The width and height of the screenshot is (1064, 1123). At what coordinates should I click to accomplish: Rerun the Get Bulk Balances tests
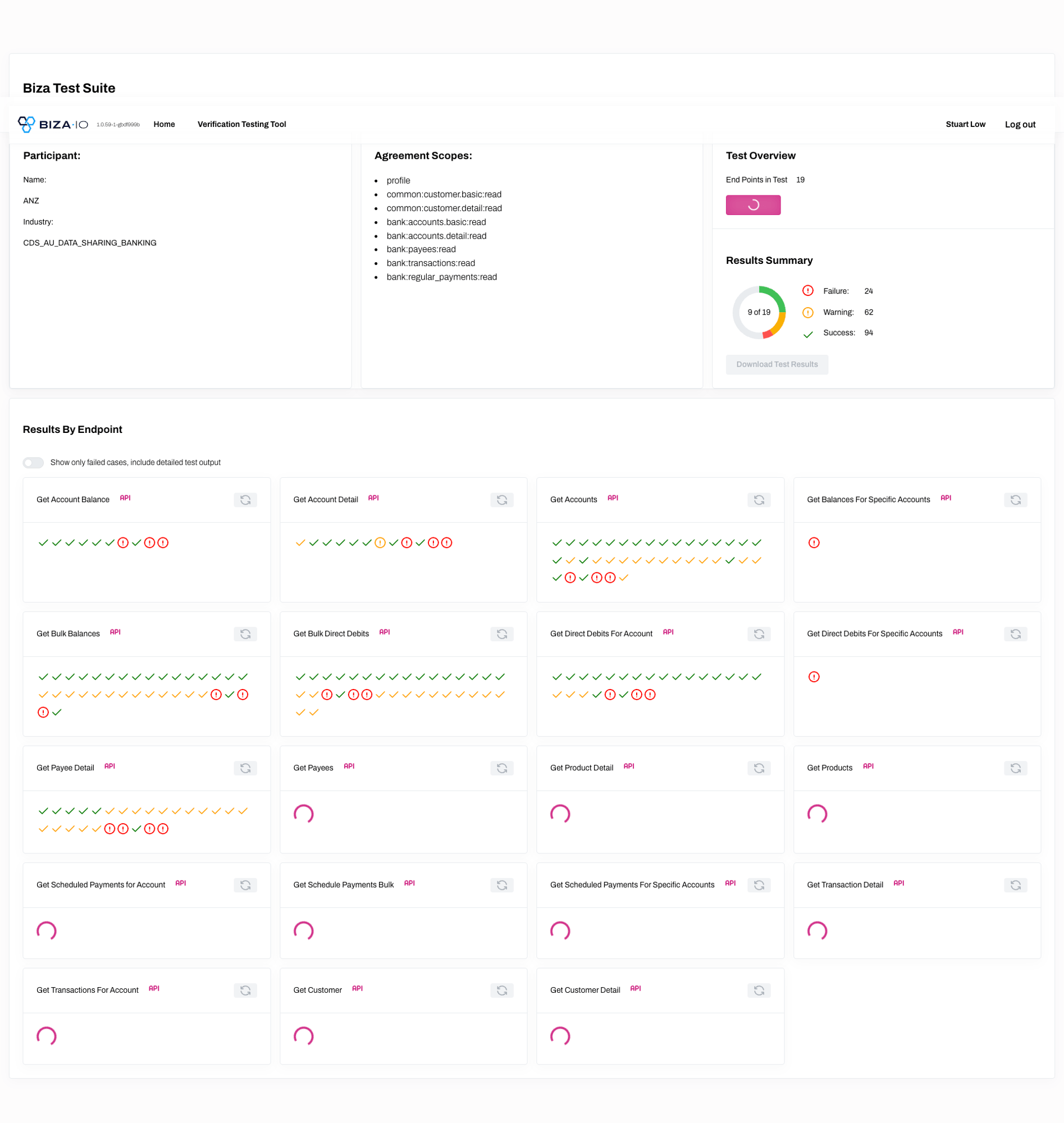click(x=245, y=633)
